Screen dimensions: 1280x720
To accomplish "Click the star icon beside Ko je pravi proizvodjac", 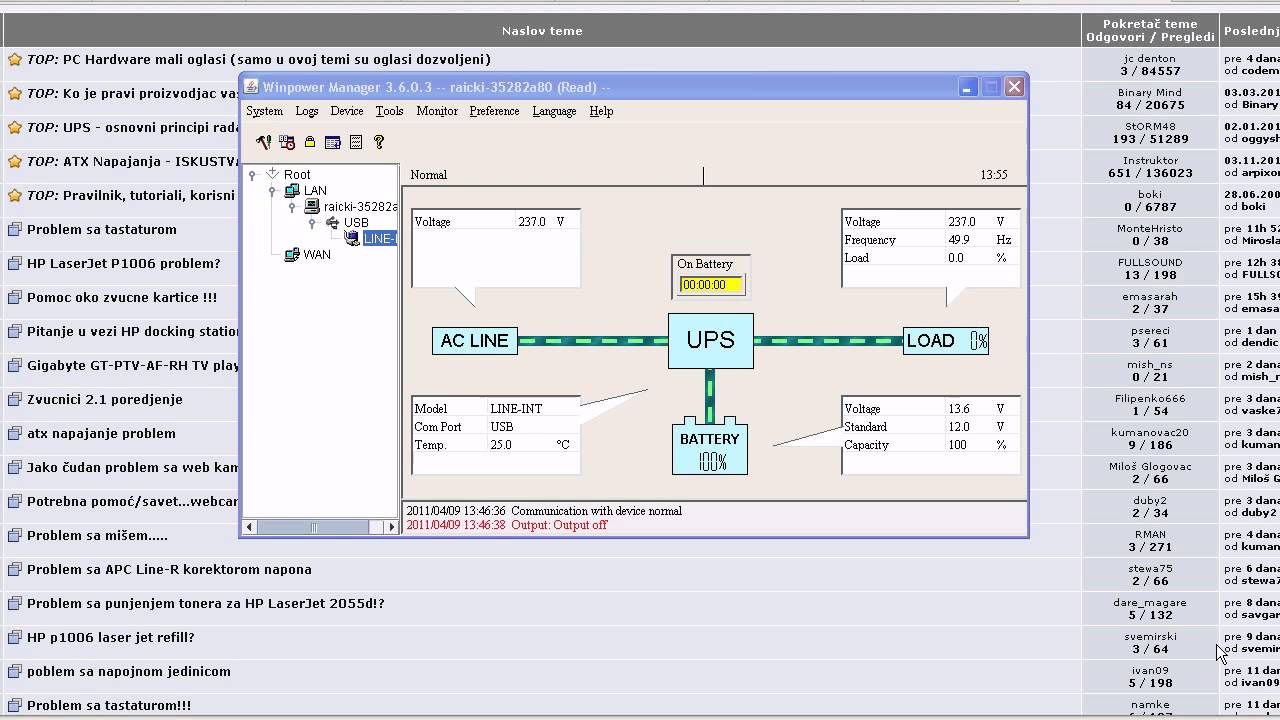I will click(14, 94).
